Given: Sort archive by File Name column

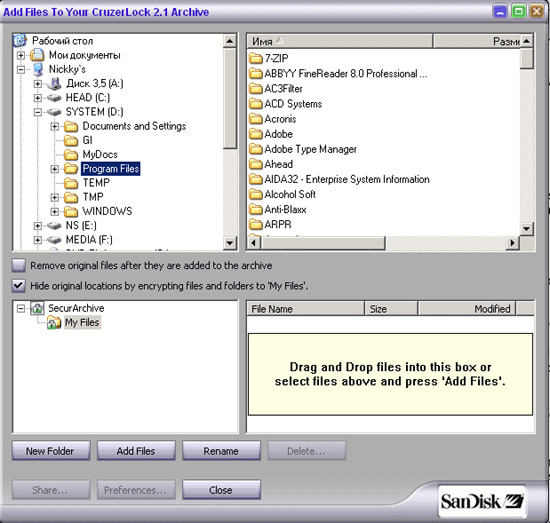Looking at the screenshot, I should coord(306,309).
